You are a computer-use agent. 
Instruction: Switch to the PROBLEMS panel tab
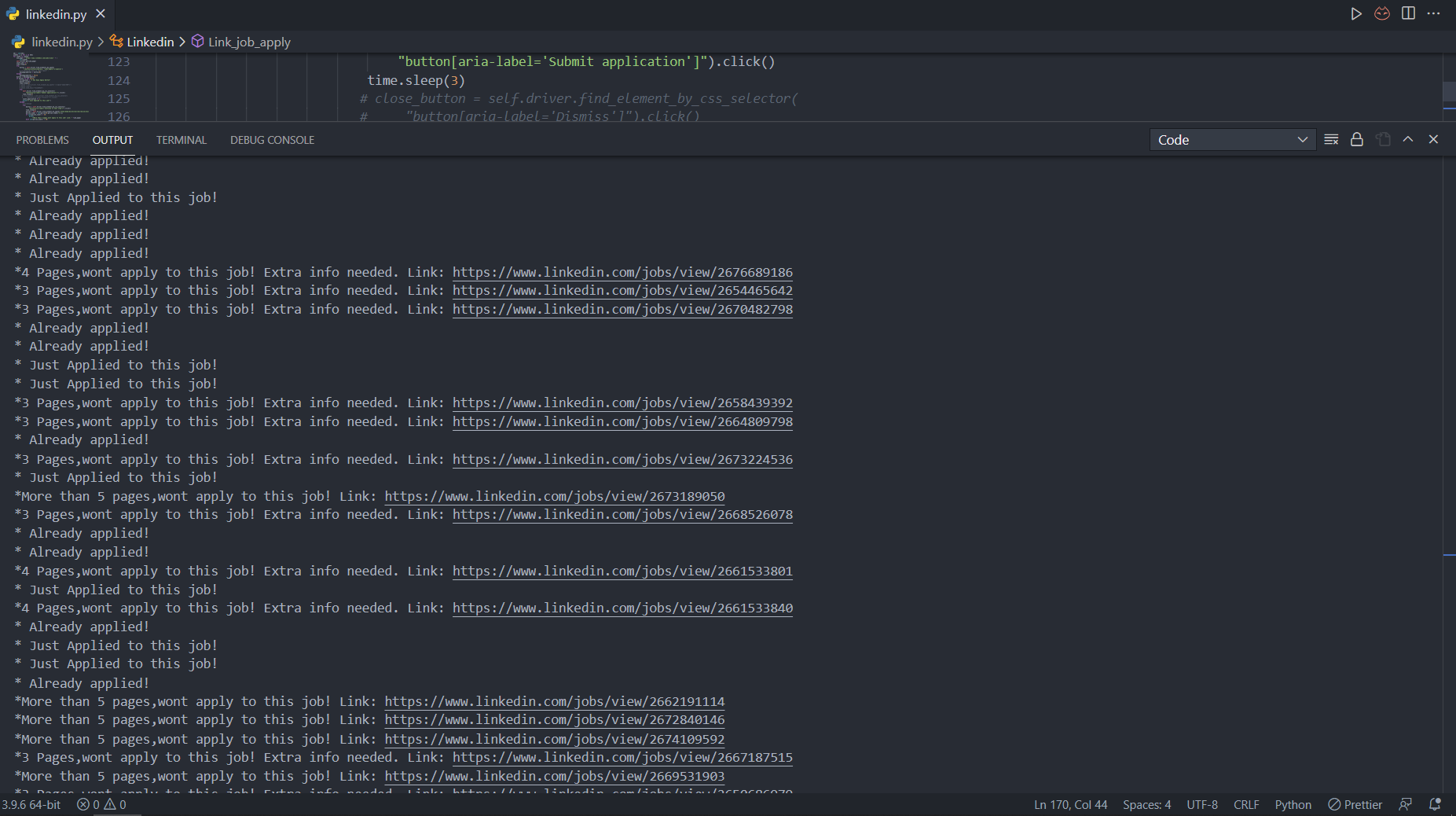pos(42,140)
